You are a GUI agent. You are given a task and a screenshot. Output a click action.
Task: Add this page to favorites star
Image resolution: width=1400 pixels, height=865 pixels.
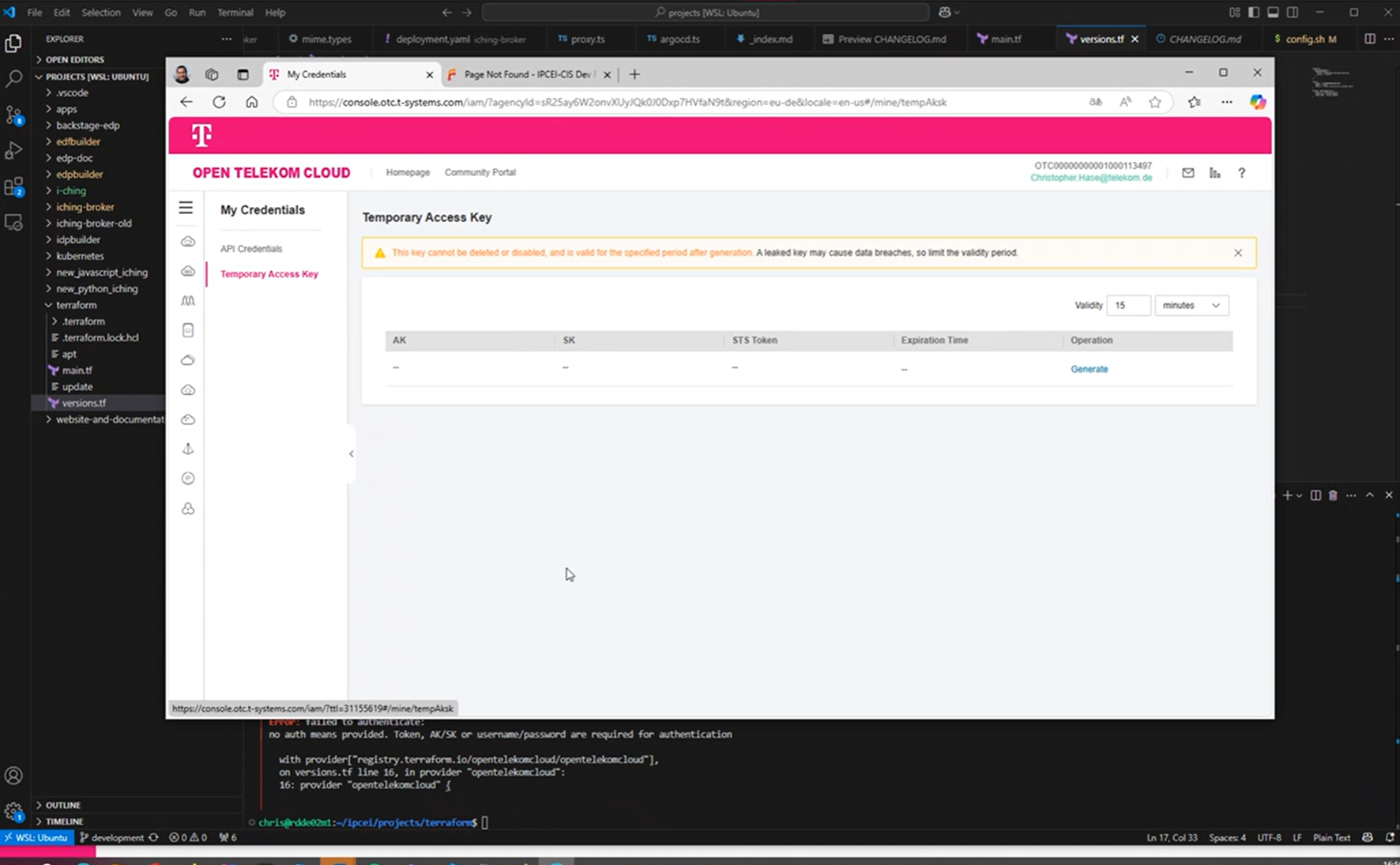pyautogui.click(x=1155, y=102)
